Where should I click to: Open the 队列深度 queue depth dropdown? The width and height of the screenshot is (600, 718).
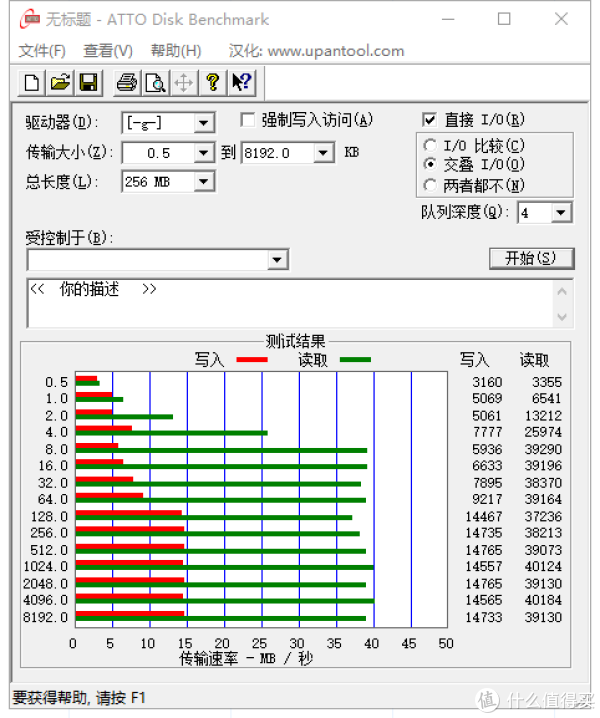pyautogui.click(x=561, y=212)
